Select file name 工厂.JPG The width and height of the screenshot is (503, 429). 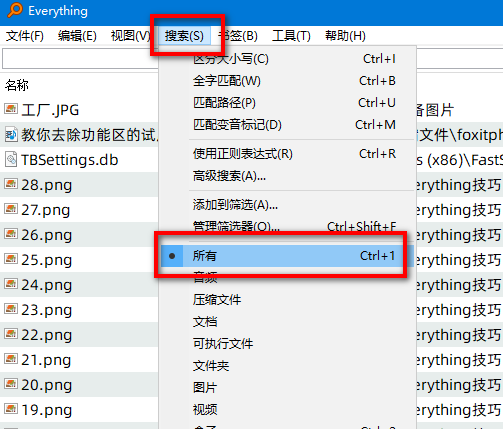(x=50, y=110)
